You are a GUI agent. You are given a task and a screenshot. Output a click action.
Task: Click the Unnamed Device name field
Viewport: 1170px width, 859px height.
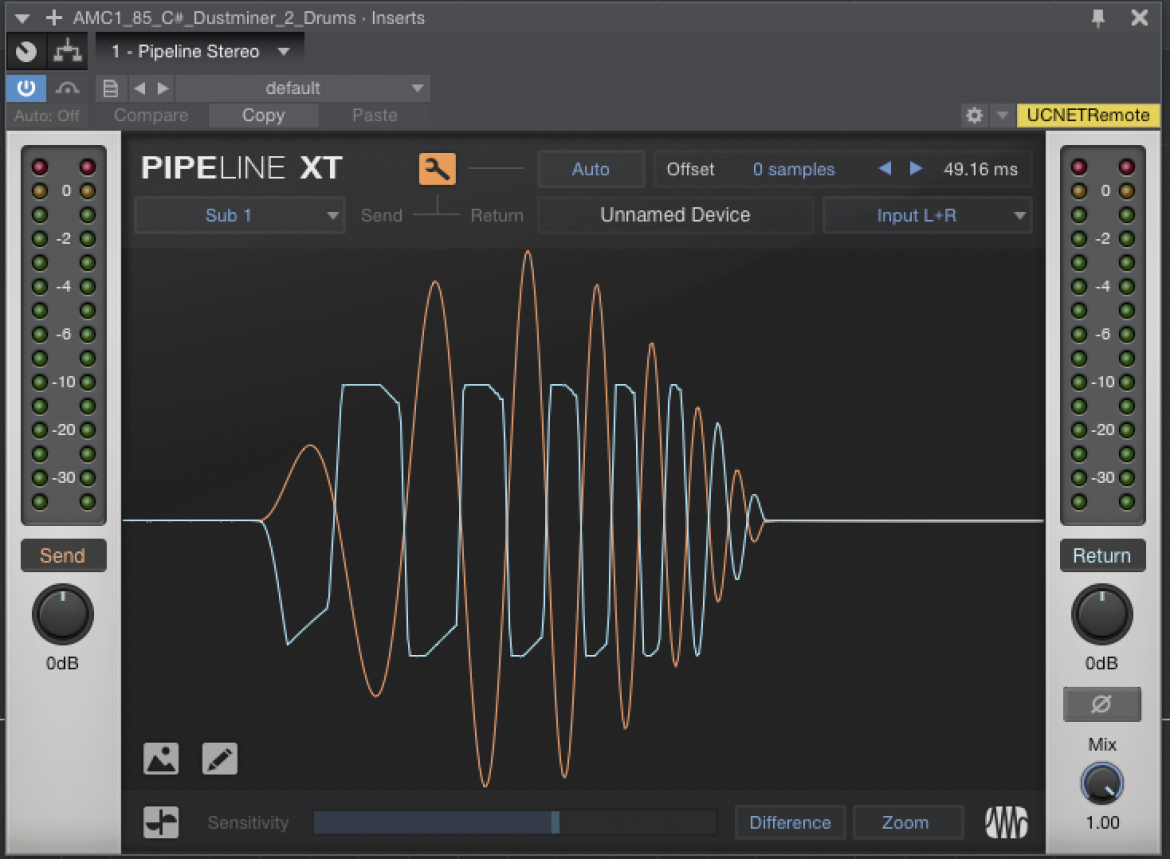tap(675, 216)
